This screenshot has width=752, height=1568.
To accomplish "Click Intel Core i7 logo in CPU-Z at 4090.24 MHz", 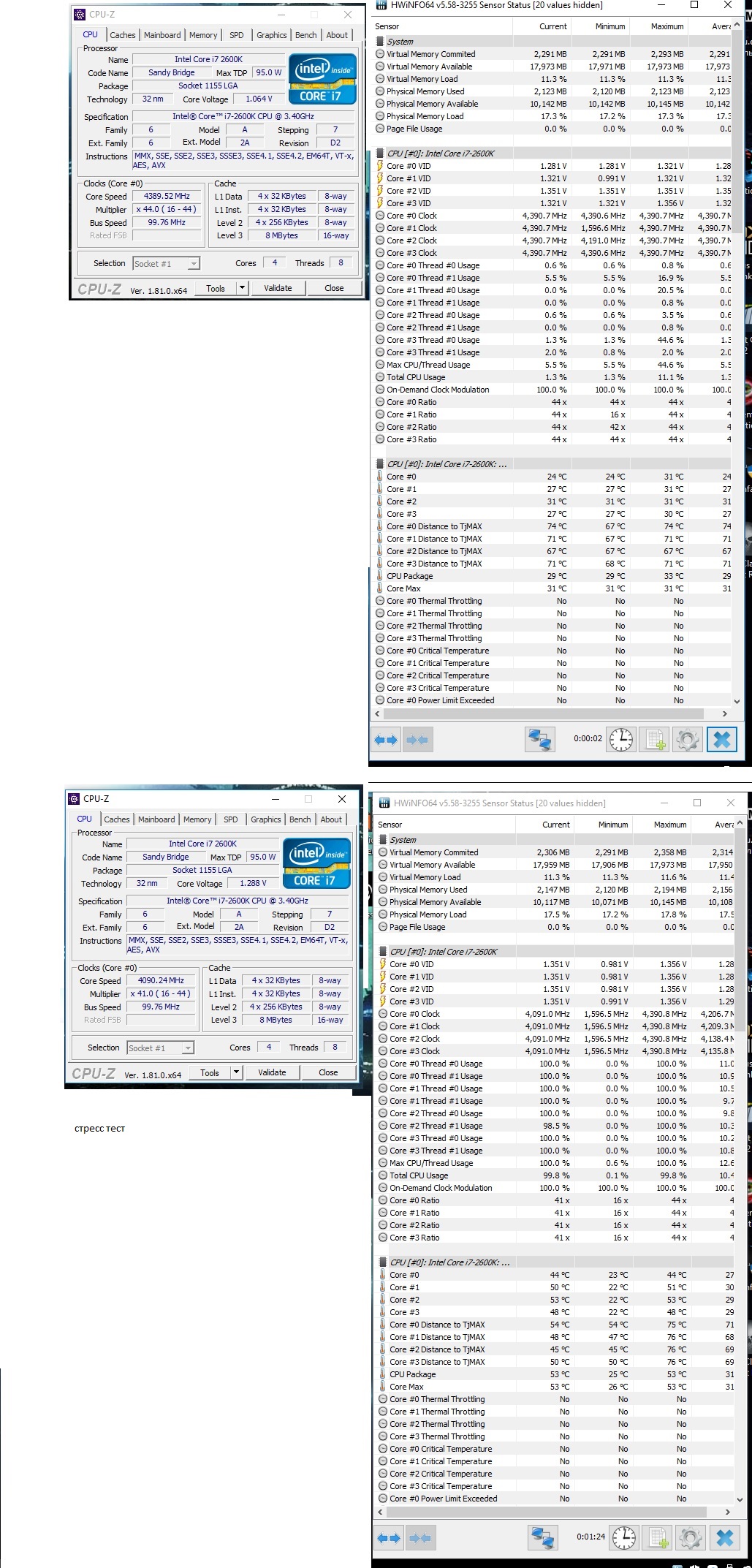I will 316,863.
